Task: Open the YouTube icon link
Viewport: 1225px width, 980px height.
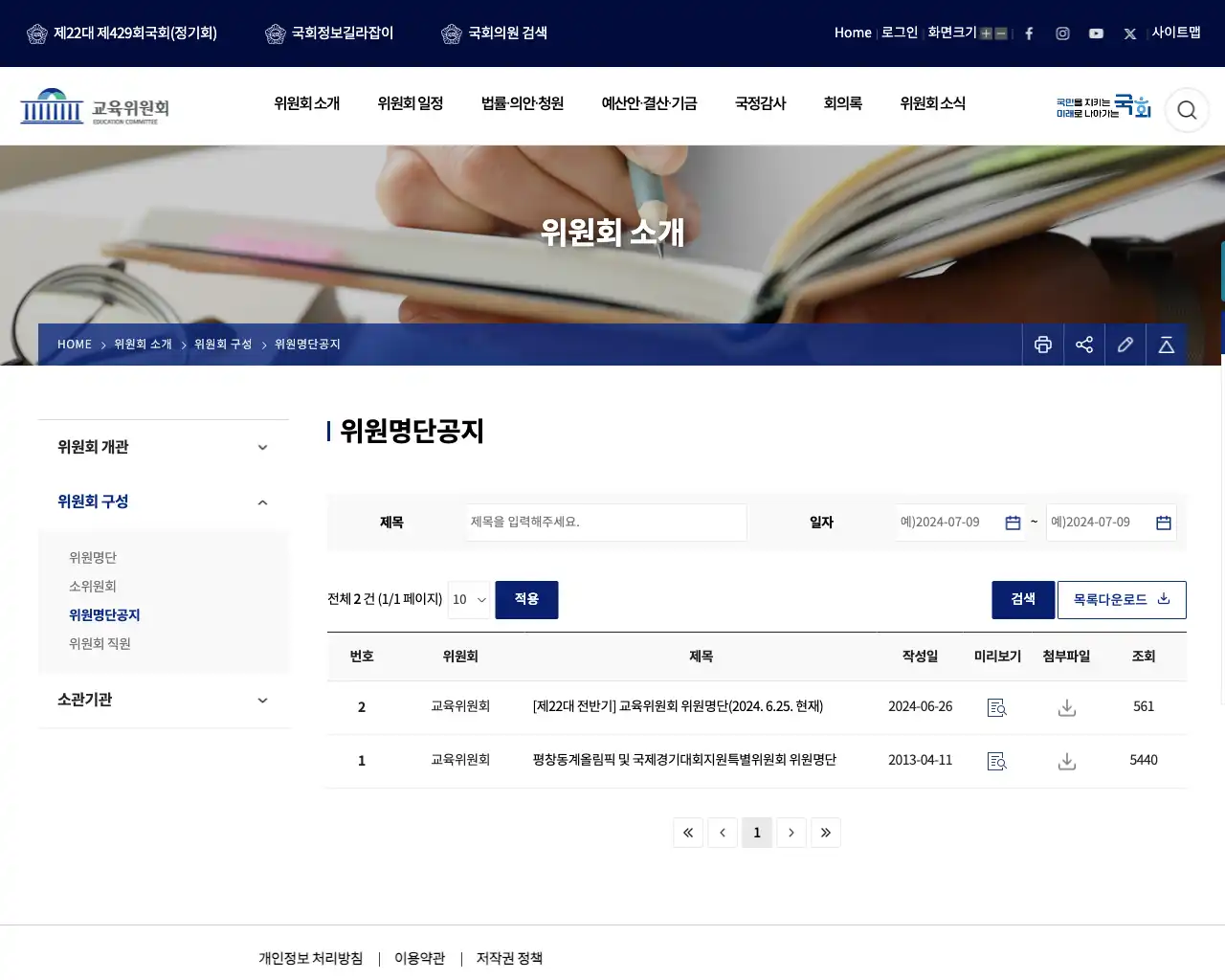Action: 1096,33
